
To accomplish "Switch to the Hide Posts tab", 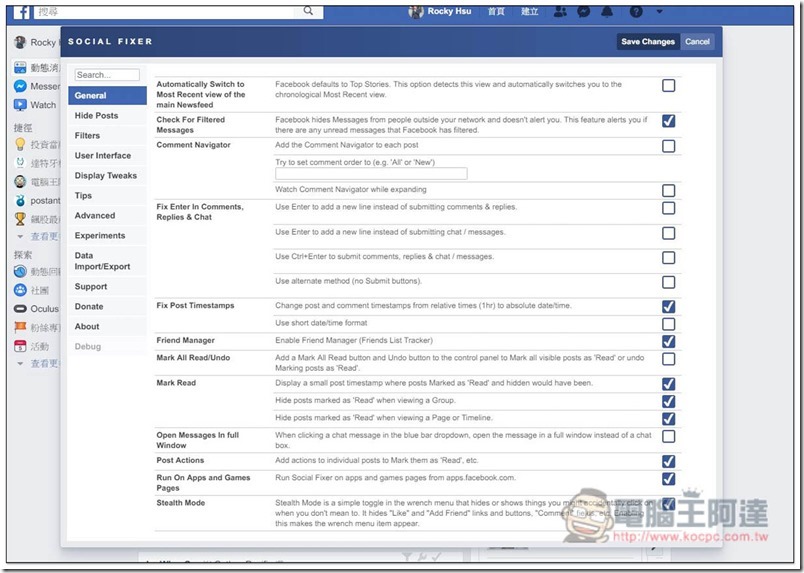I will coord(96,116).
